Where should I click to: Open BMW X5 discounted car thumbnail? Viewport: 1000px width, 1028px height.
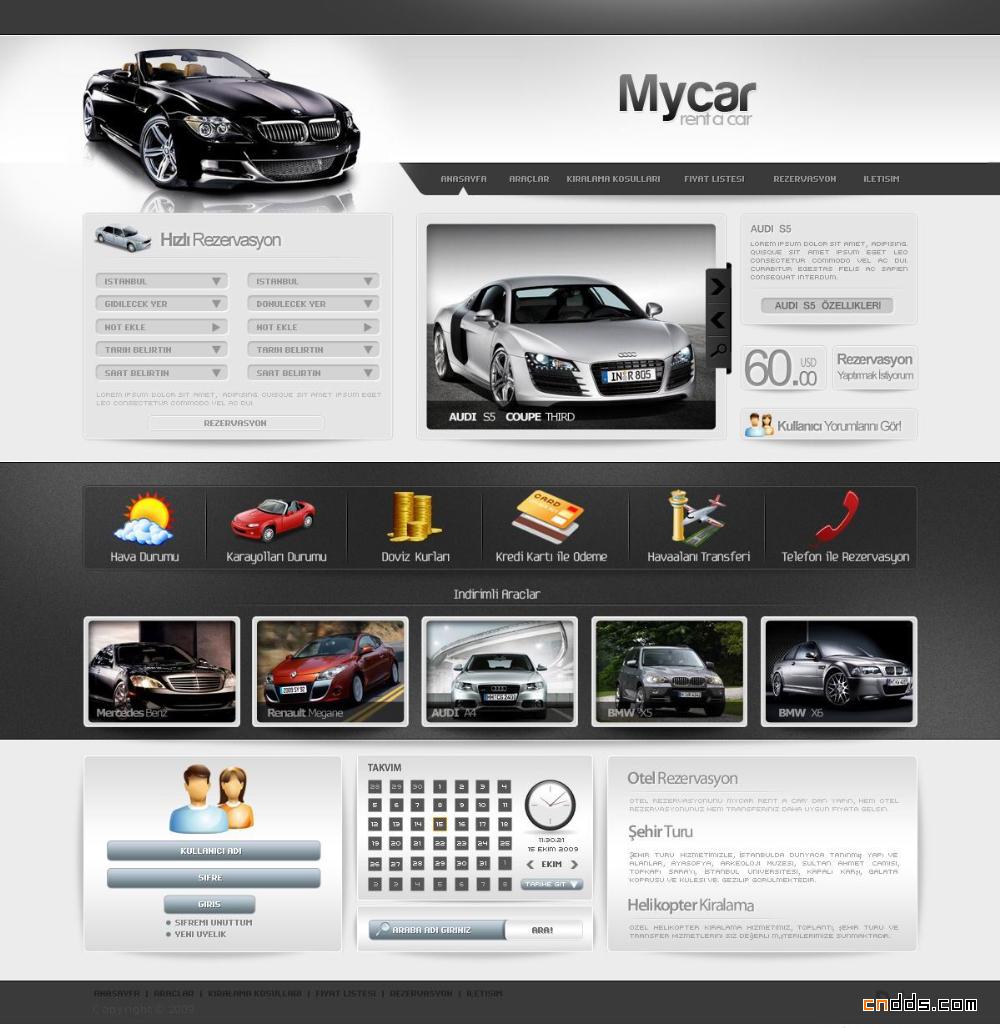[x=670, y=671]
